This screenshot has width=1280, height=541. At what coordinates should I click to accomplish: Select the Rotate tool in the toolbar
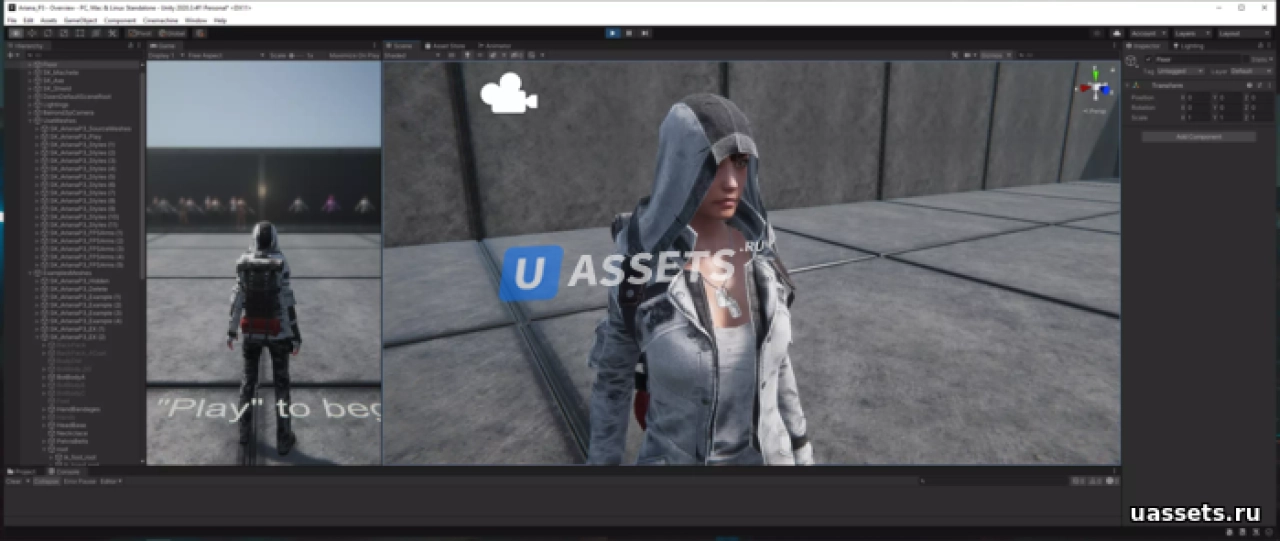[x=47, y=33]
